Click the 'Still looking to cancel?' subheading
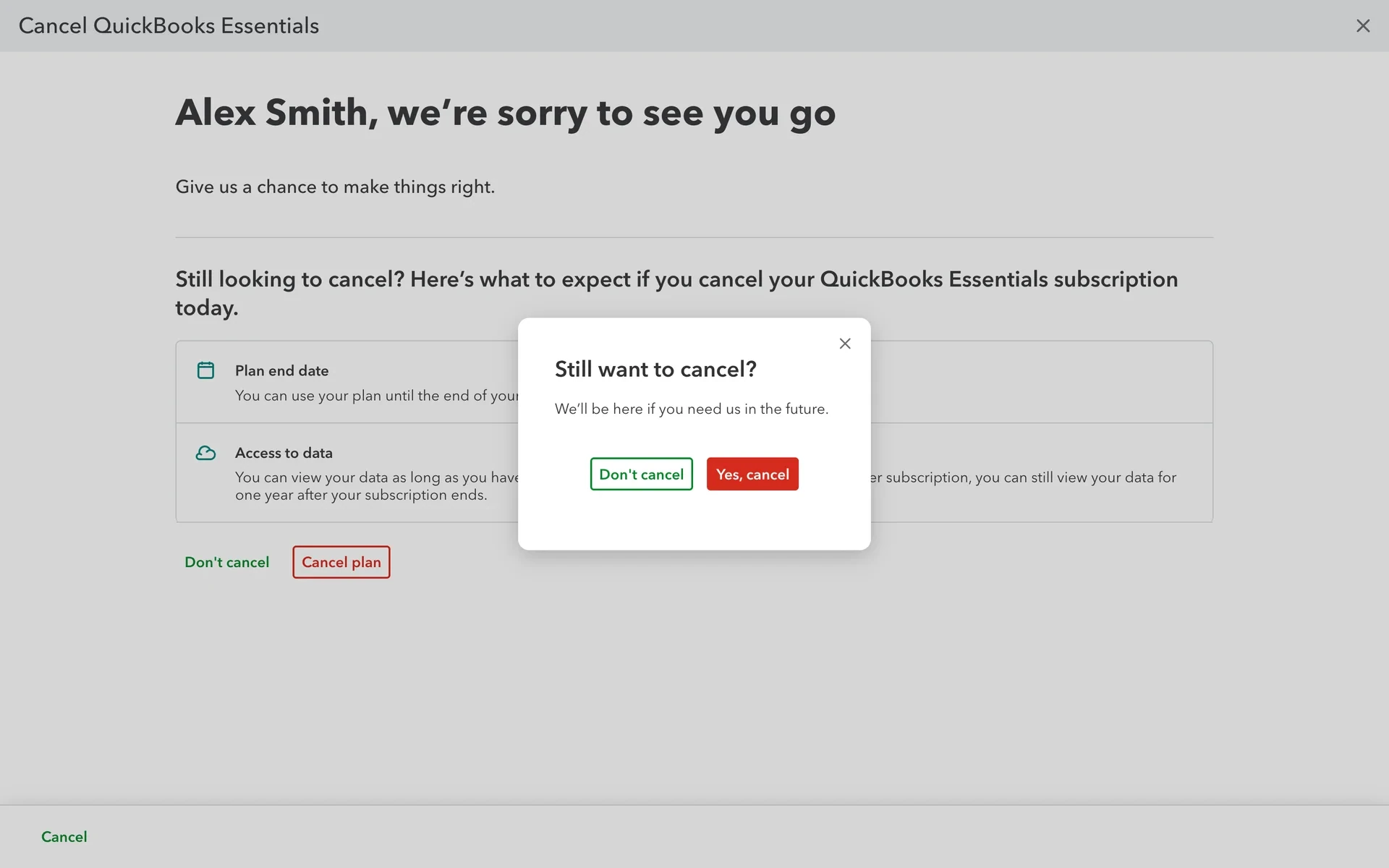 [x=676, y=293]
